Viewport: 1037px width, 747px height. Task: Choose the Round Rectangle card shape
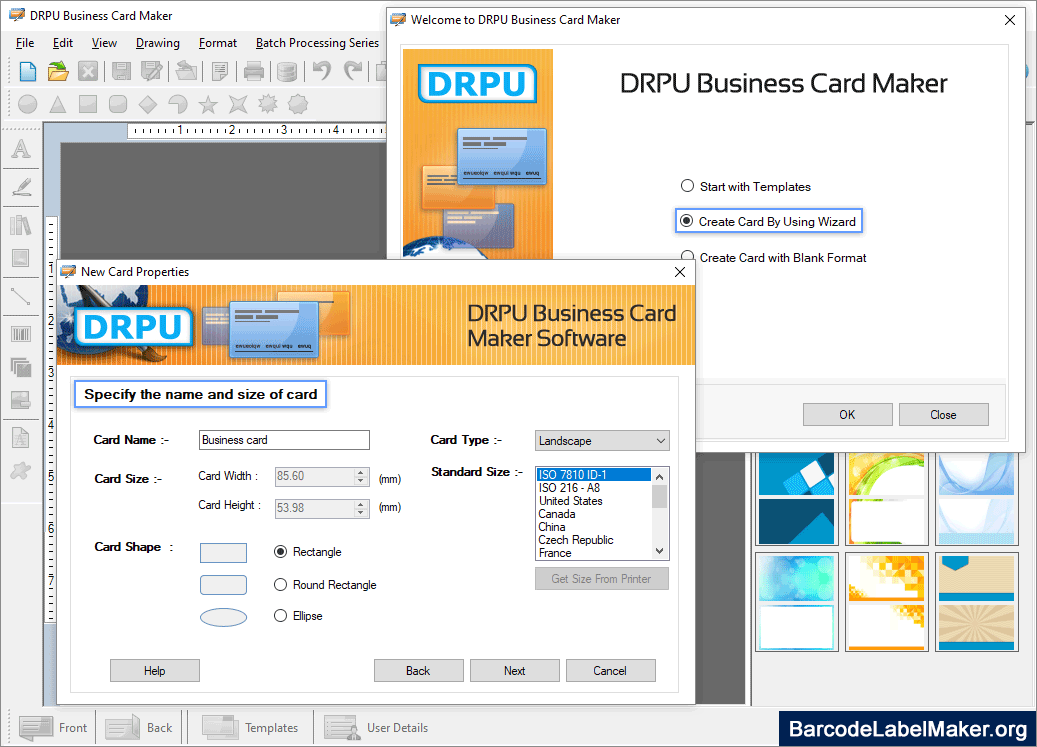[325, 585]
